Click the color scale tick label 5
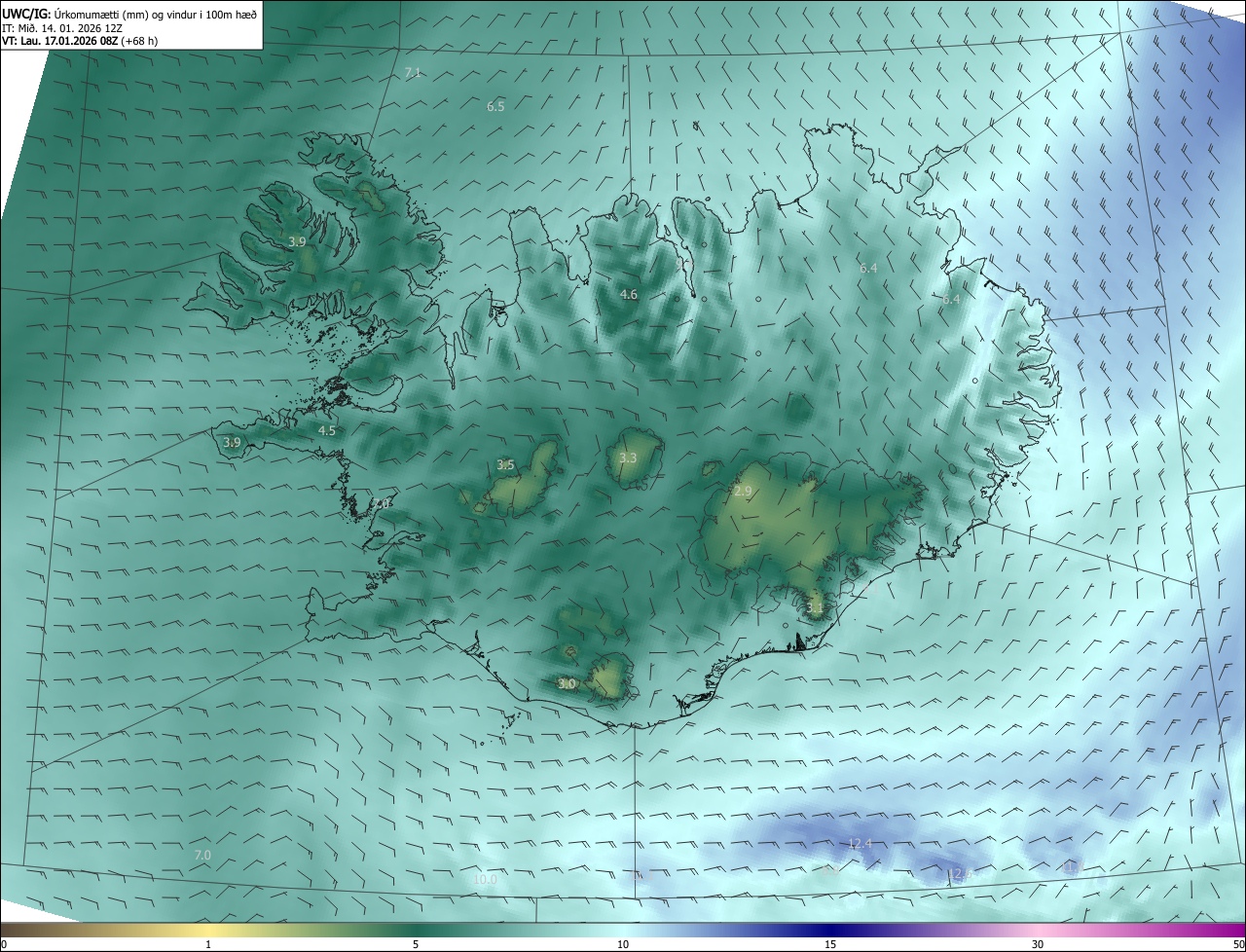This screenshot has width=1246, height=952. 416,944
